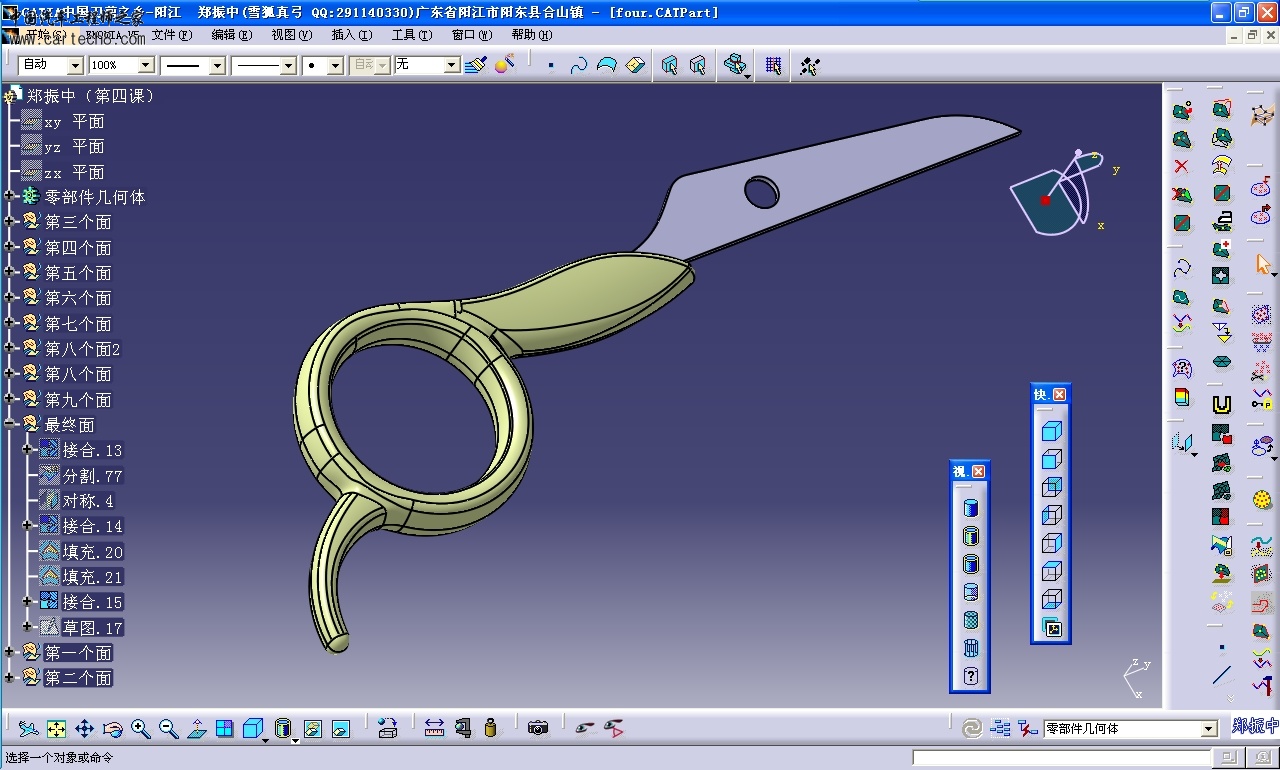Click the Fly Through icon in bottom toolbar
This screenshot has width=1280, height=770.
click(x=28, y=729)
